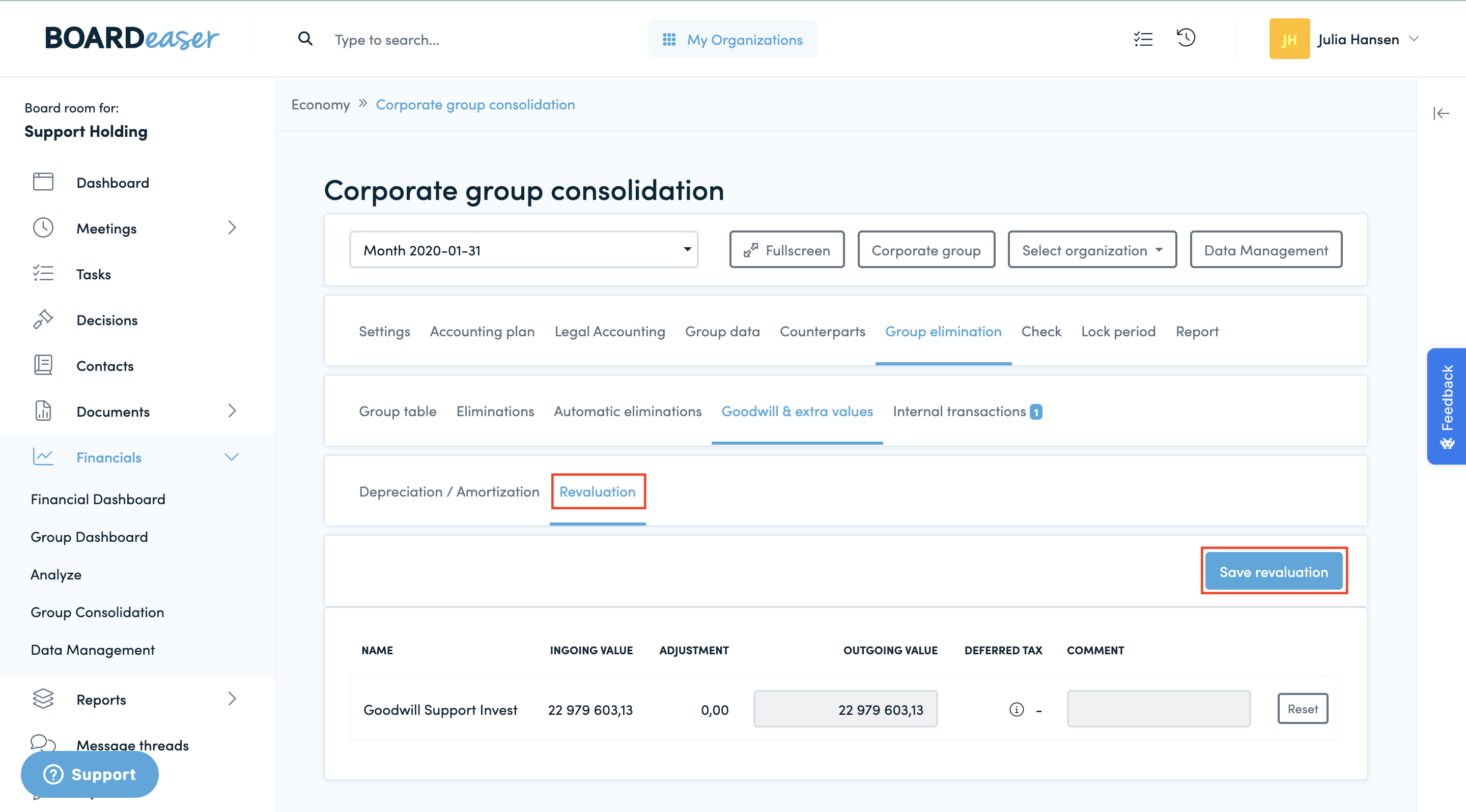The width and height of the screenshot is (1466, 812).
Task: Switch to the Counterparts tab
Action: (x=823, y=332)
